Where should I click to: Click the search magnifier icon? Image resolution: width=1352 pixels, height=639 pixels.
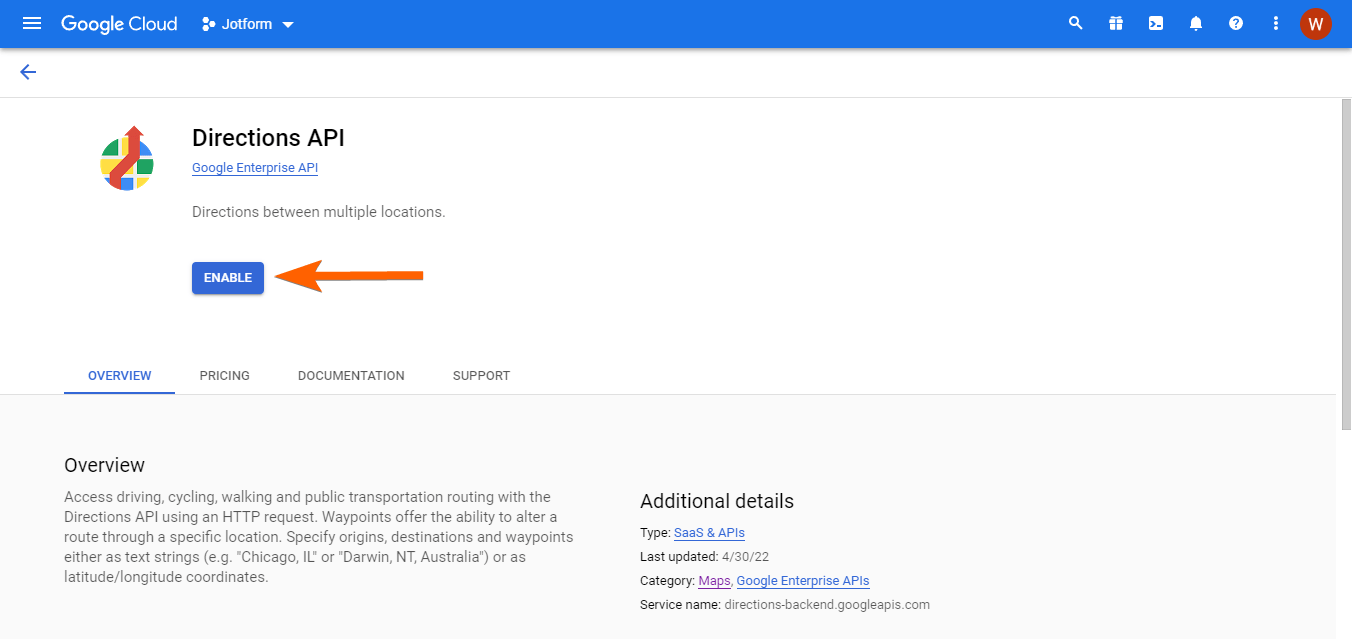[x=1076, y=23]
